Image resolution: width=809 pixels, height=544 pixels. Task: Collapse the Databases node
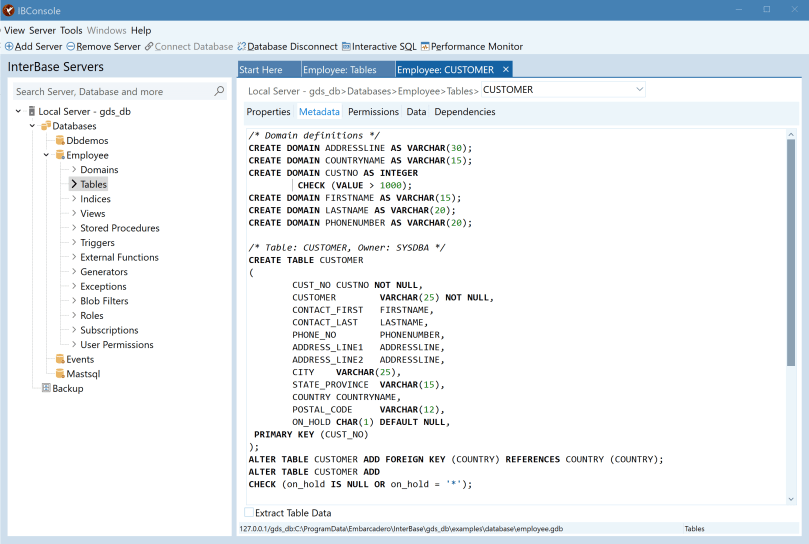[x=32, y=125]
